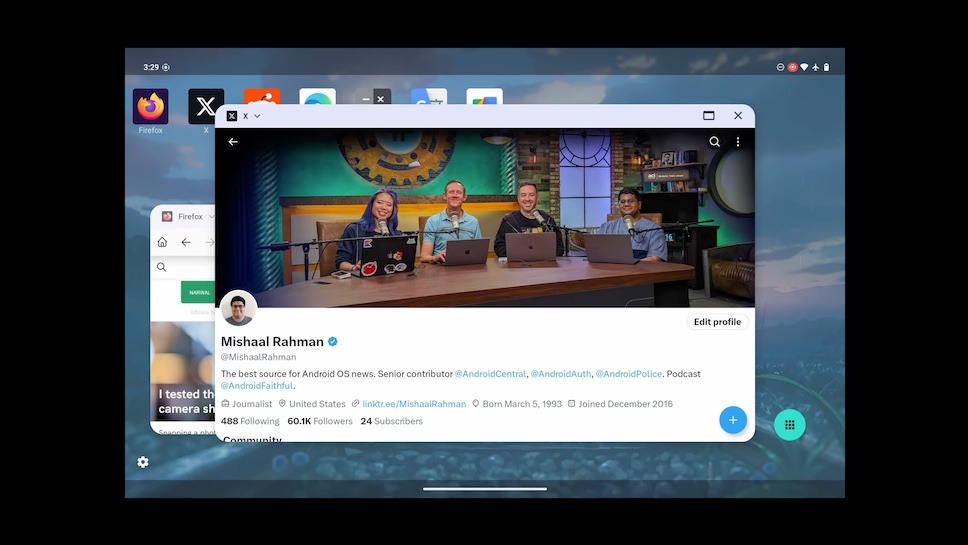Image resolution: width=968 pixels, height=545 pixels.
Task: Open the @AndroidCentral mention link
Action: (x=490, y=374)
